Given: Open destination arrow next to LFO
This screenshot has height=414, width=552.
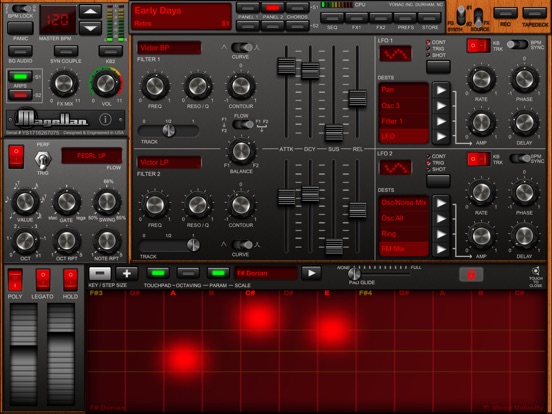Looking at the screenshot, I should point(441,137).
